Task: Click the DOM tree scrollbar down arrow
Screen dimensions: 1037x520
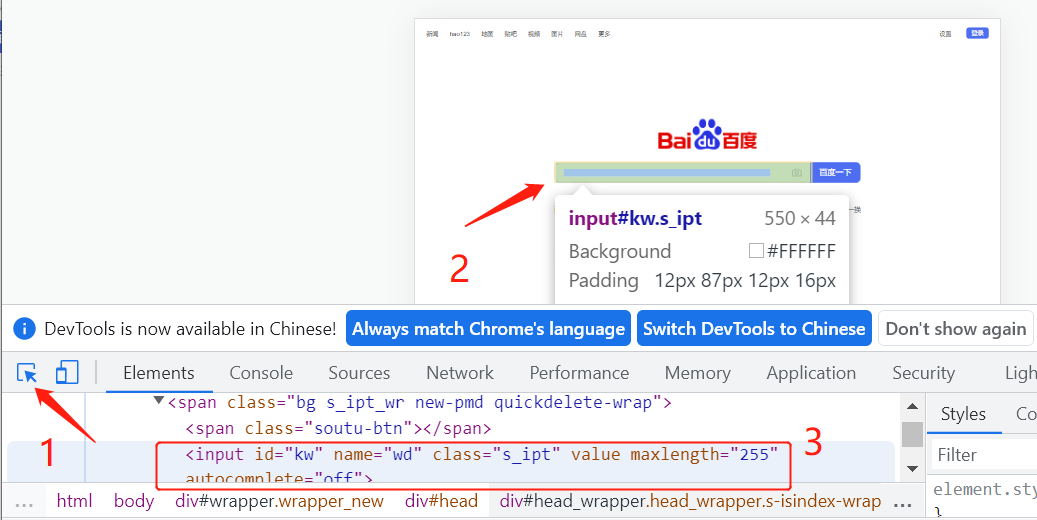Action: [x=913, y=469]
